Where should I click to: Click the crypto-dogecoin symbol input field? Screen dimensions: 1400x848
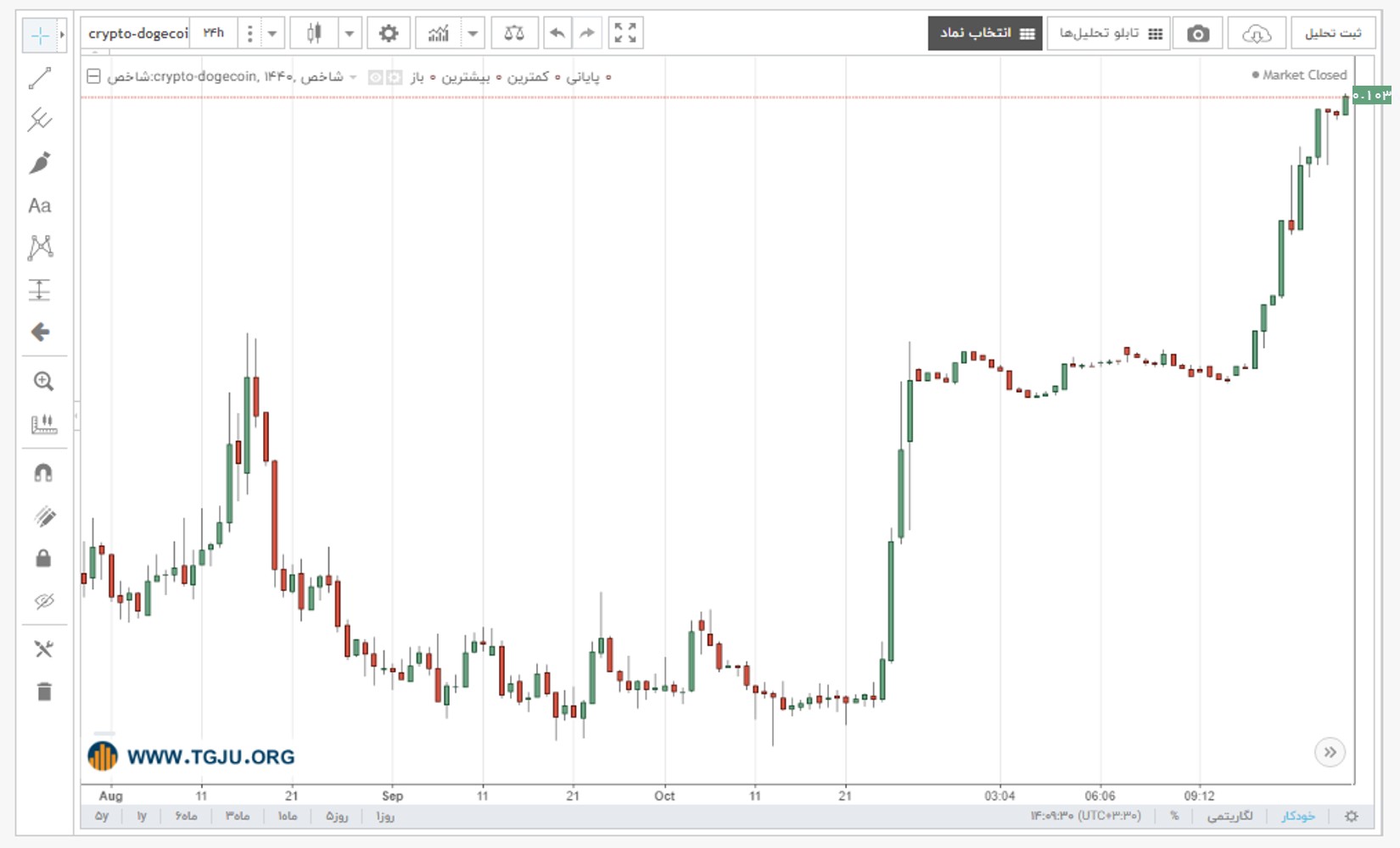tap(137, 33)
